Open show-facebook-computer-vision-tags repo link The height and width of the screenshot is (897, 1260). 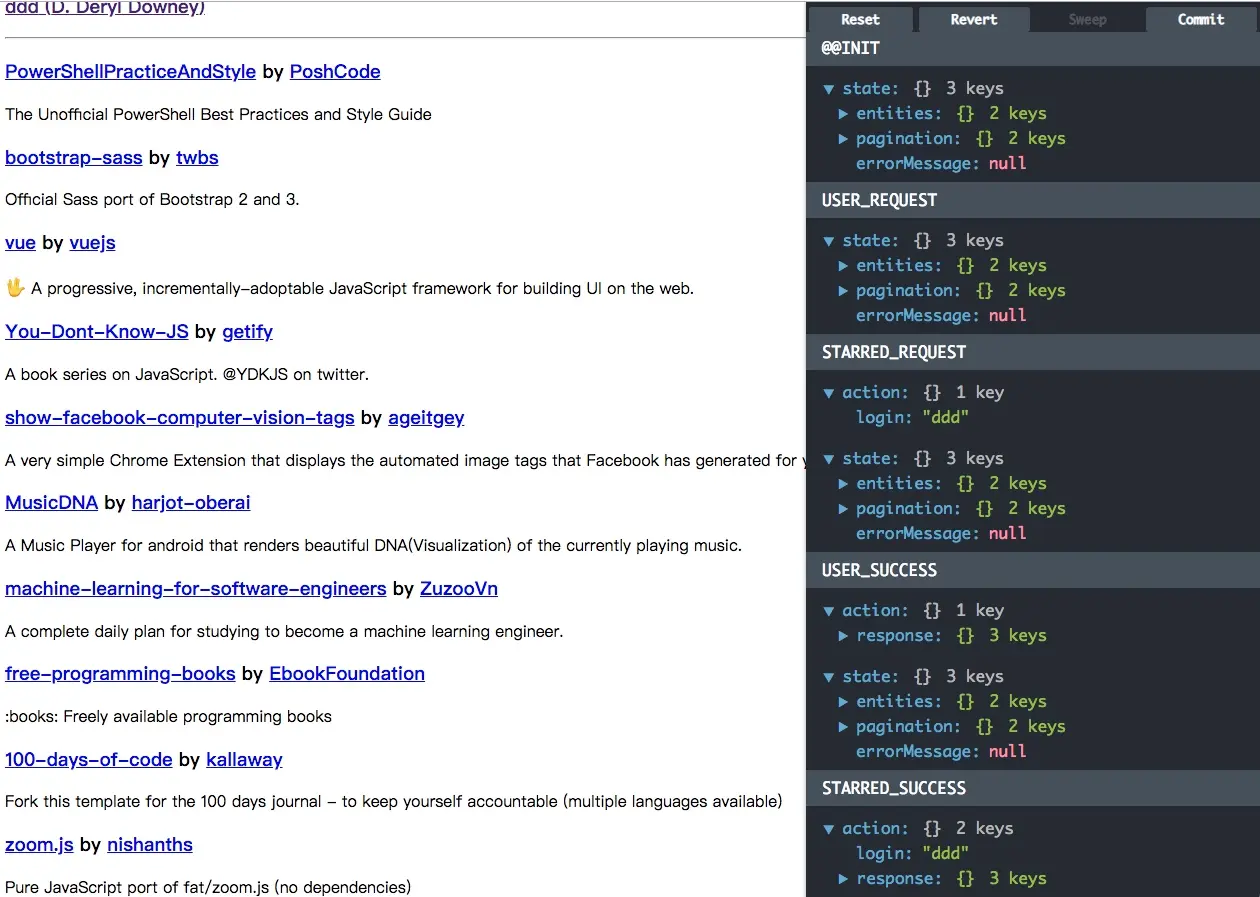click(180, 418)
